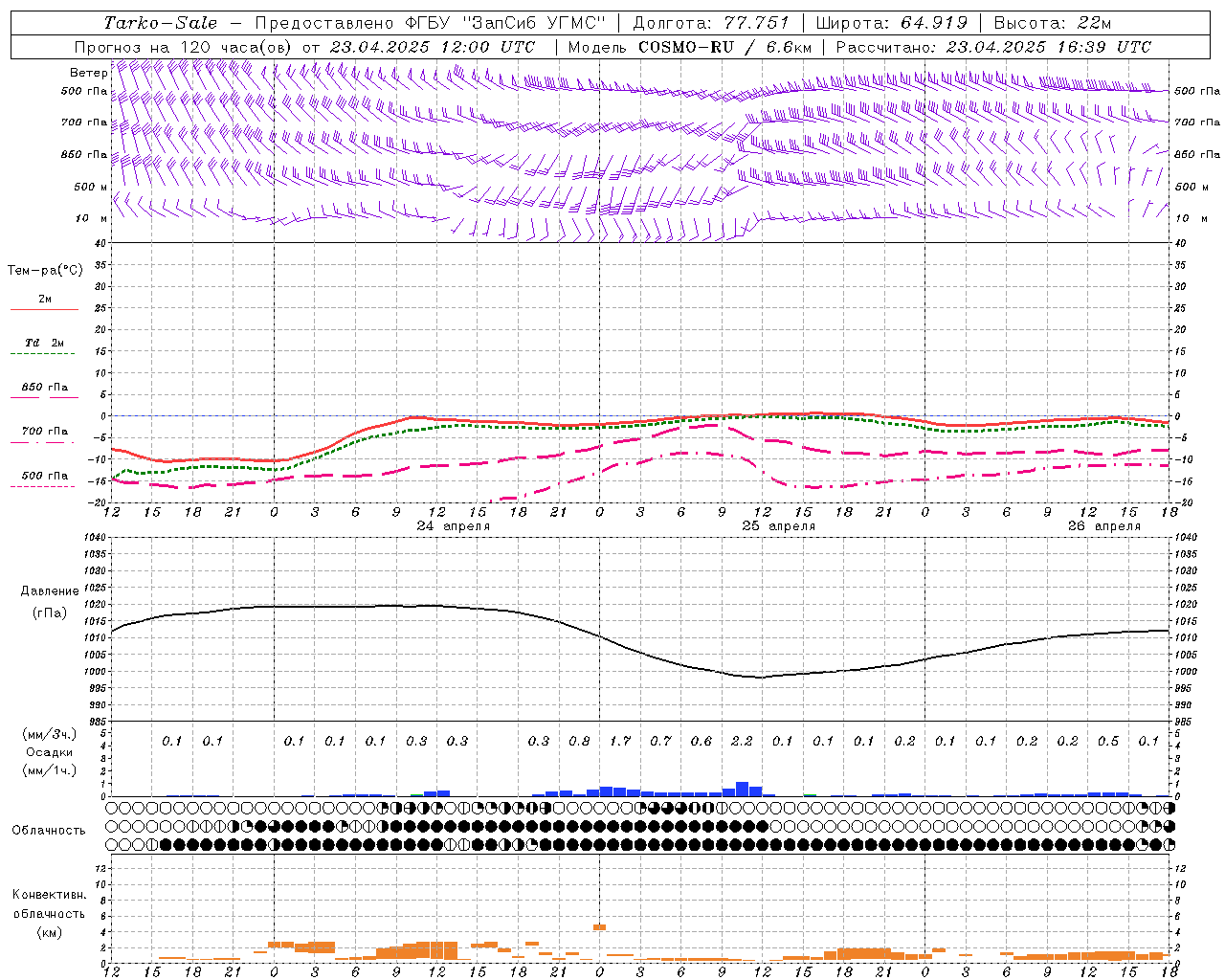Viewport: 1225px width, 980px height.
Task: Click the '0.5' three-hour precipitation value
Action: click(1108, 741)
